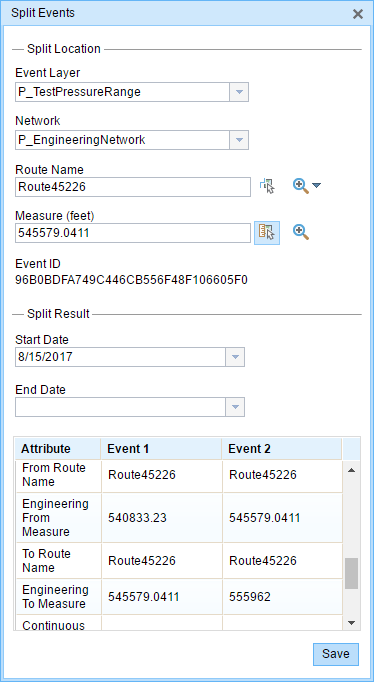Open the Start Date picker dropdown

235,357
